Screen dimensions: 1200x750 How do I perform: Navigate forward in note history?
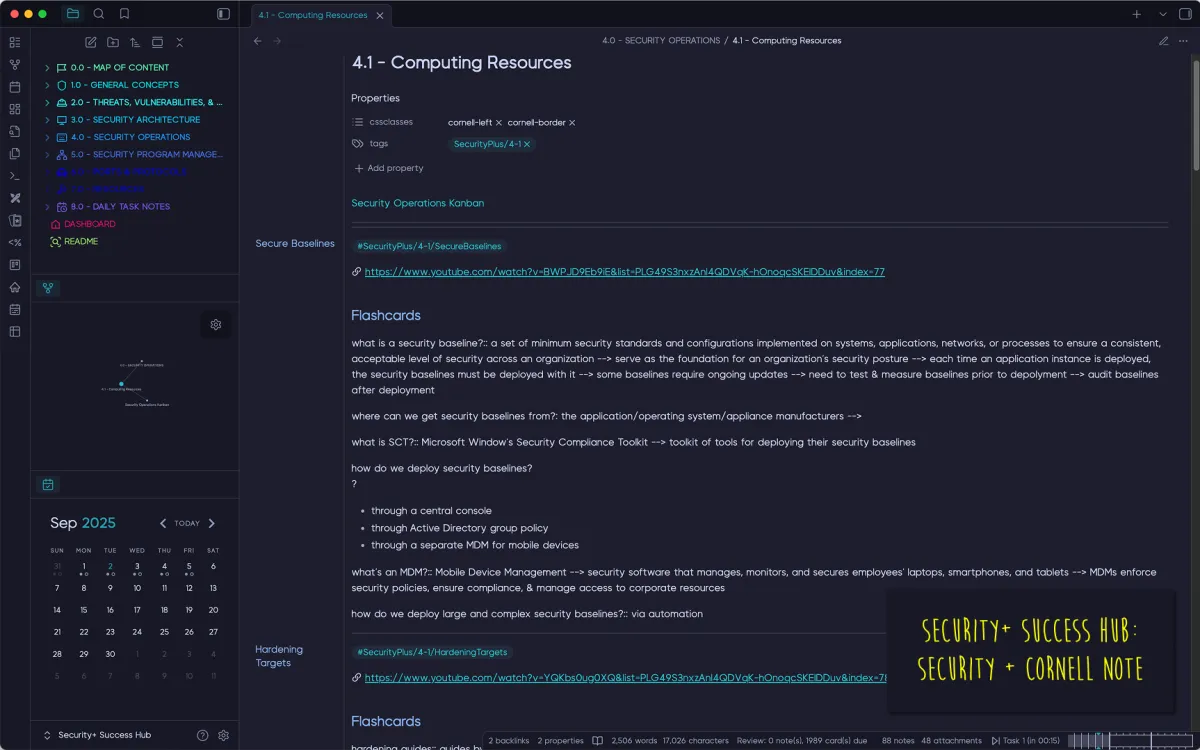pos(277,41)
